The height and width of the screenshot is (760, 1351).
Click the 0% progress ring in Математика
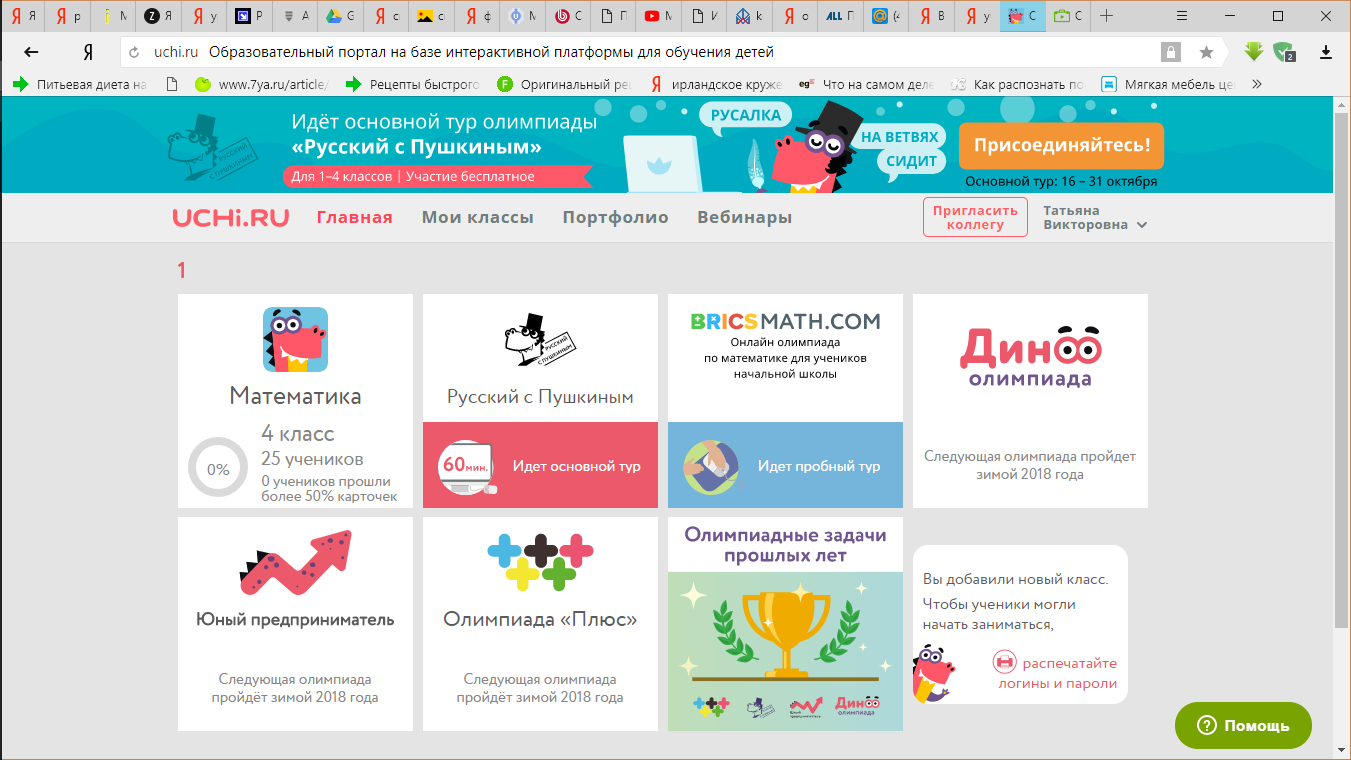(218, 469)
